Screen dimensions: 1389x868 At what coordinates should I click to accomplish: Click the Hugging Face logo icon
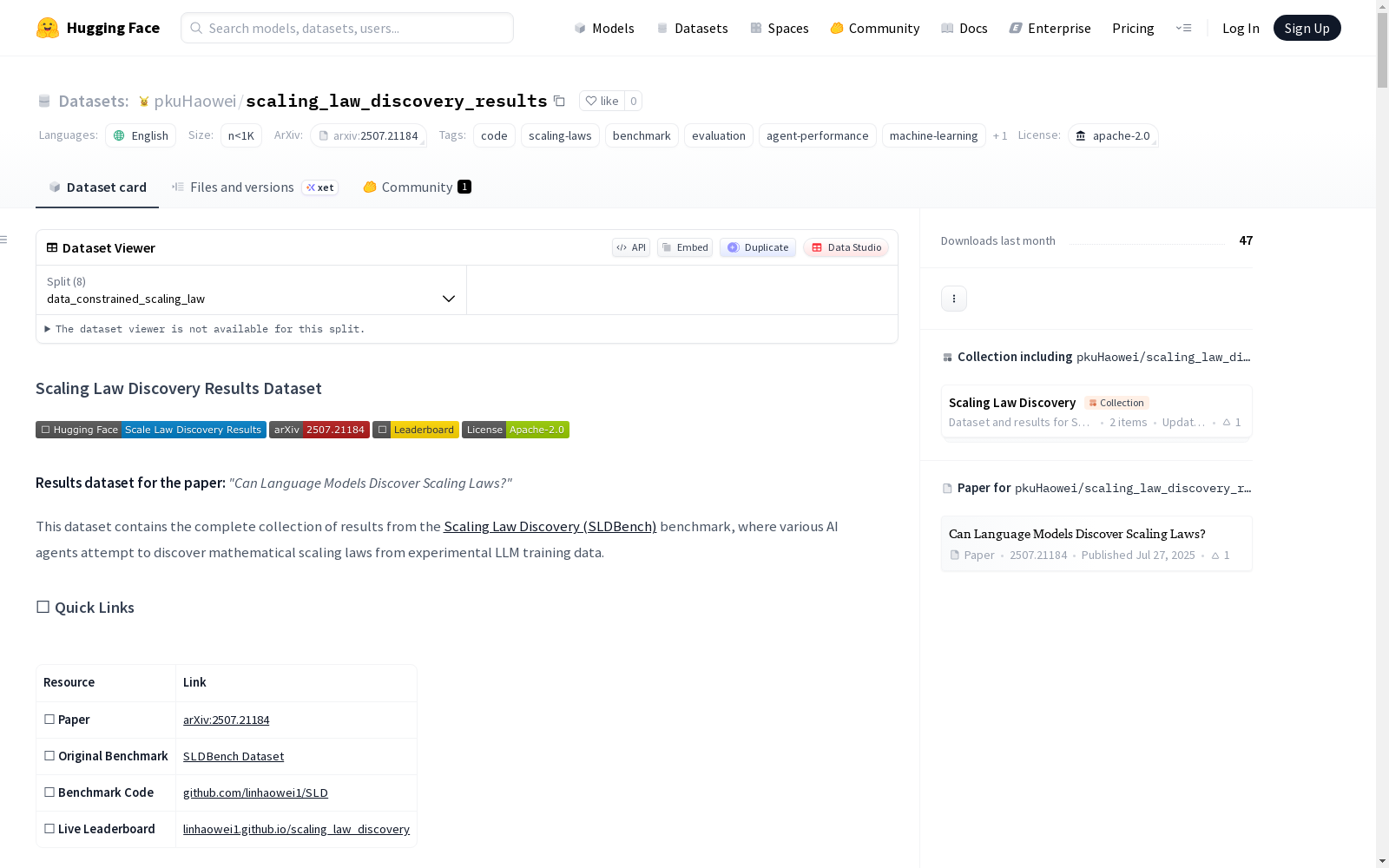click(x=48, y=28)
